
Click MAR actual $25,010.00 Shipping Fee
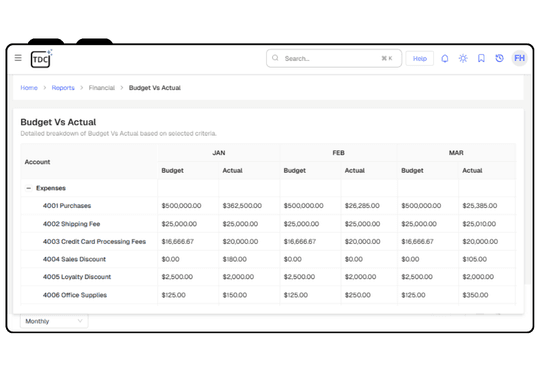click(x=479, y=224)
